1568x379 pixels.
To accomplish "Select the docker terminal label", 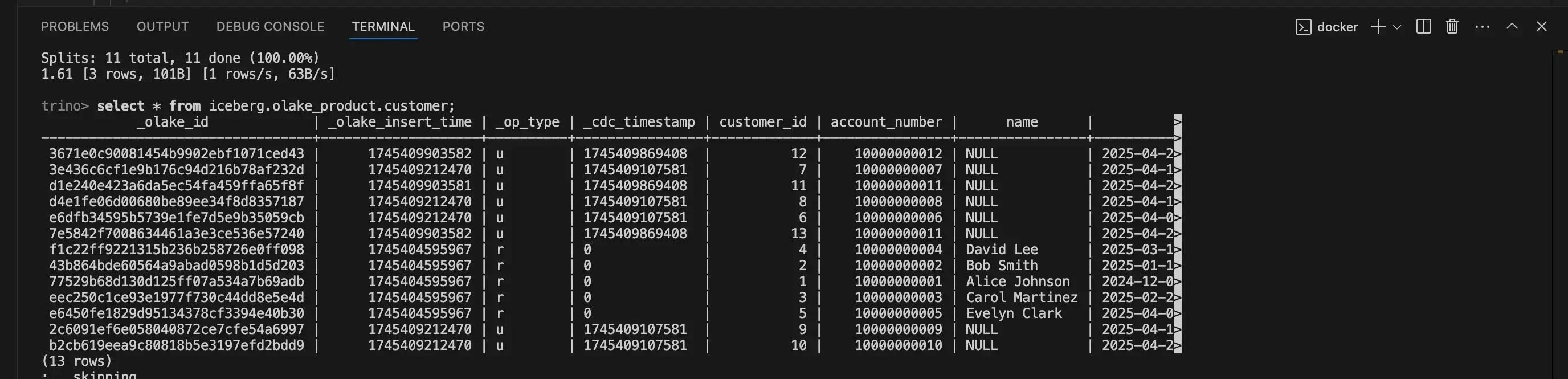I will [x=1337, y=27].
